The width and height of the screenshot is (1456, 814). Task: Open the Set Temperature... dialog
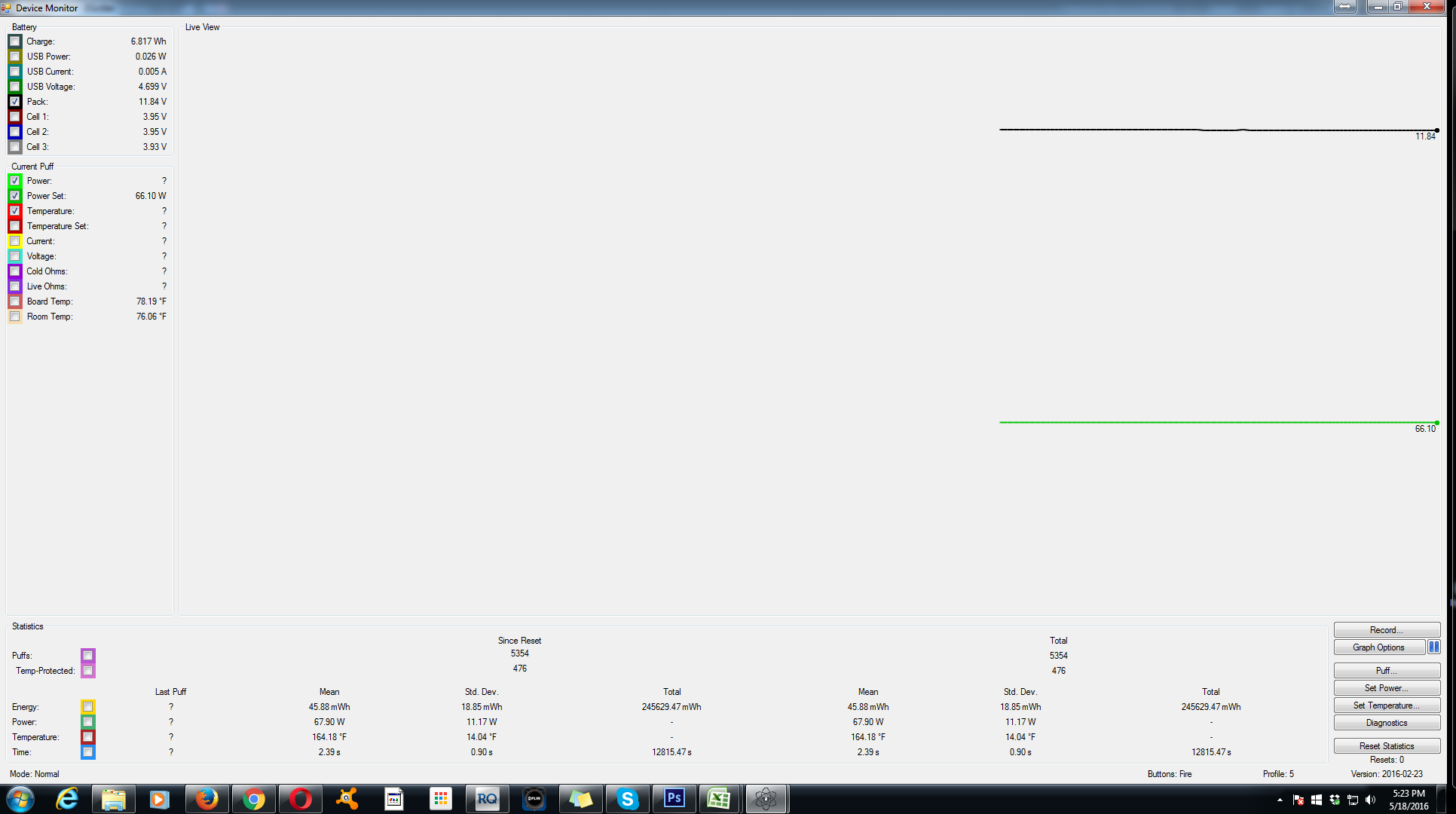point(1386,705)
